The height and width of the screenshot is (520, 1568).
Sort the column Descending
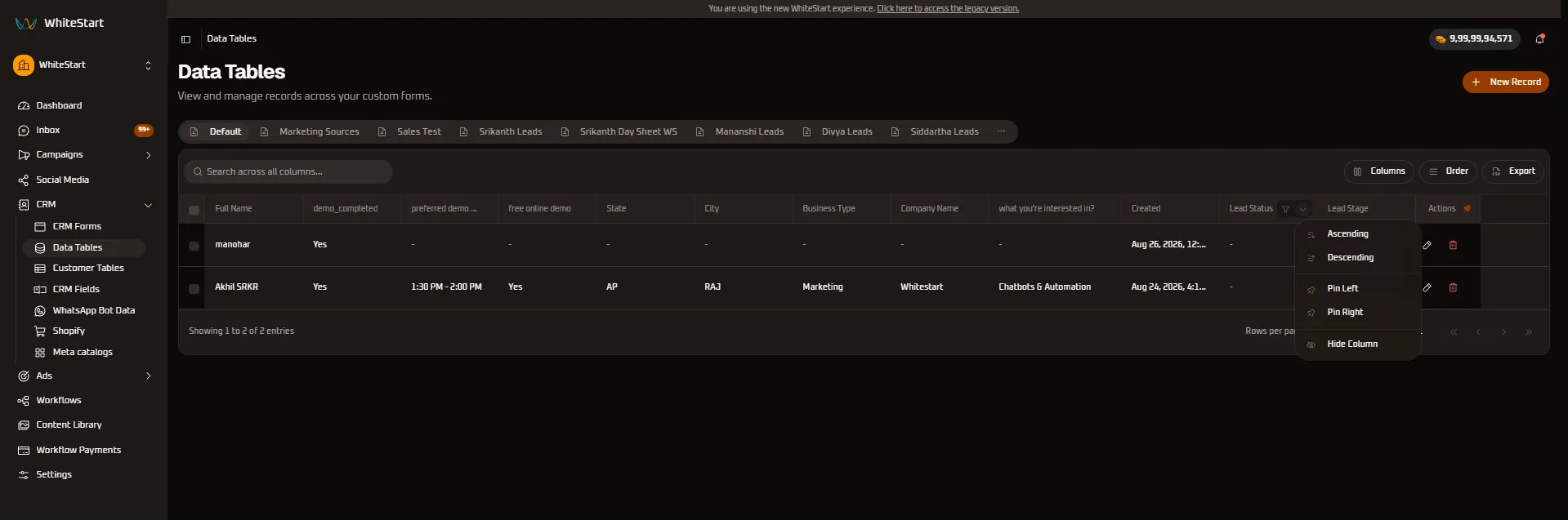click(1357, 257)
